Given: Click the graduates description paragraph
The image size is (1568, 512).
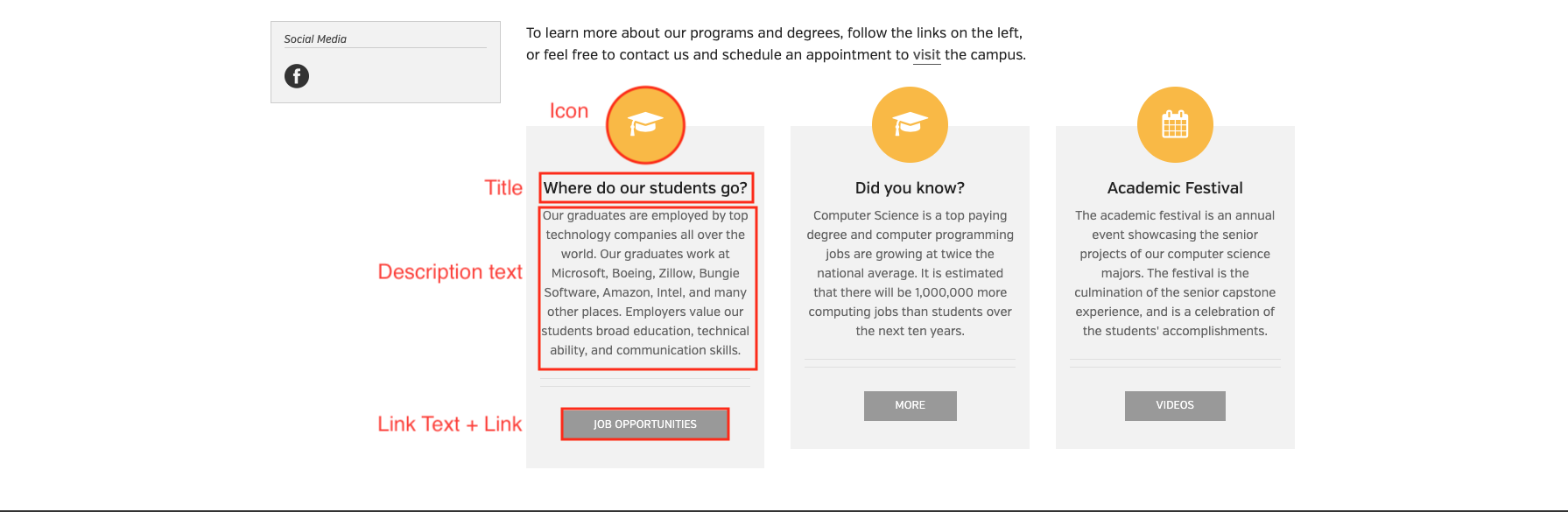Looking at the screenshot, I should [645, 283].
